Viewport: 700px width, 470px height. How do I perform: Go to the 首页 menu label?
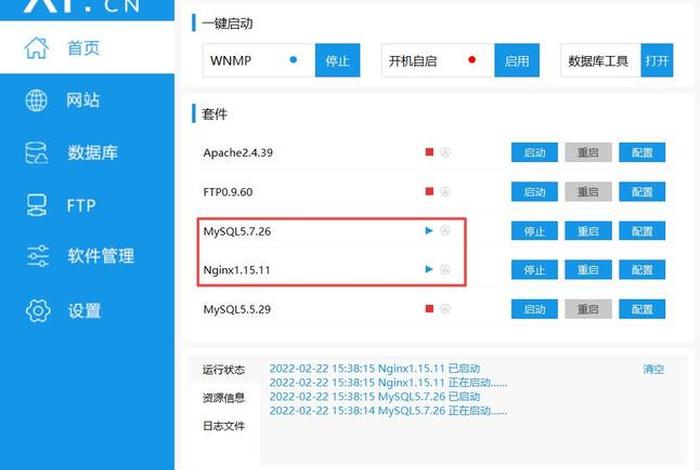tap(83, 48)
